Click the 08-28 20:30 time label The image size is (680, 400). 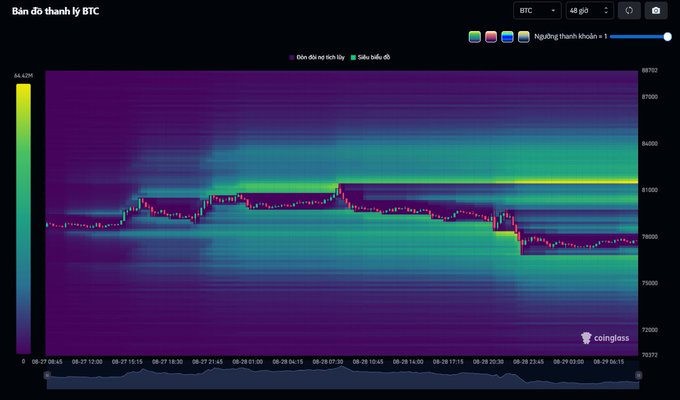[x=488, y=361]
